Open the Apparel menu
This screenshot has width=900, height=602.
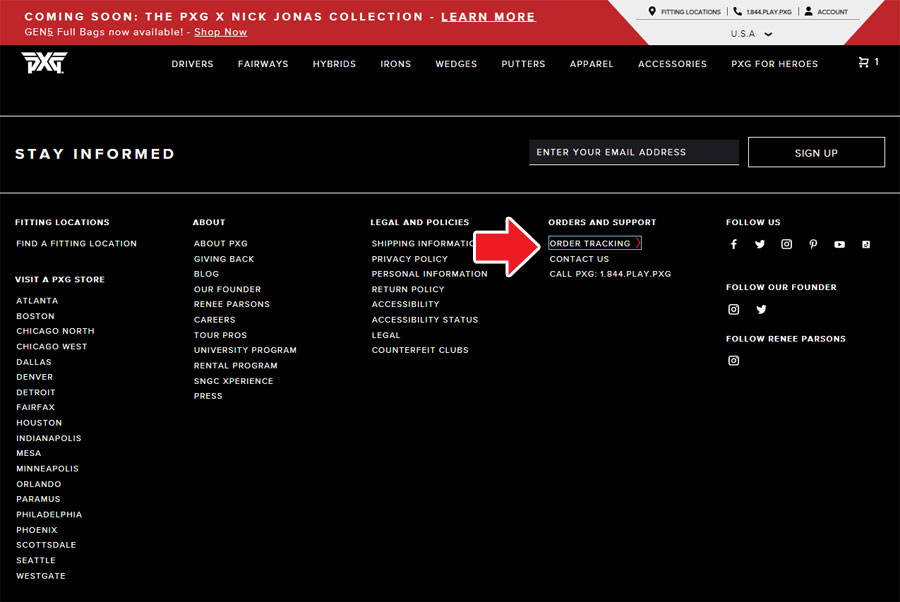(591, 64)
